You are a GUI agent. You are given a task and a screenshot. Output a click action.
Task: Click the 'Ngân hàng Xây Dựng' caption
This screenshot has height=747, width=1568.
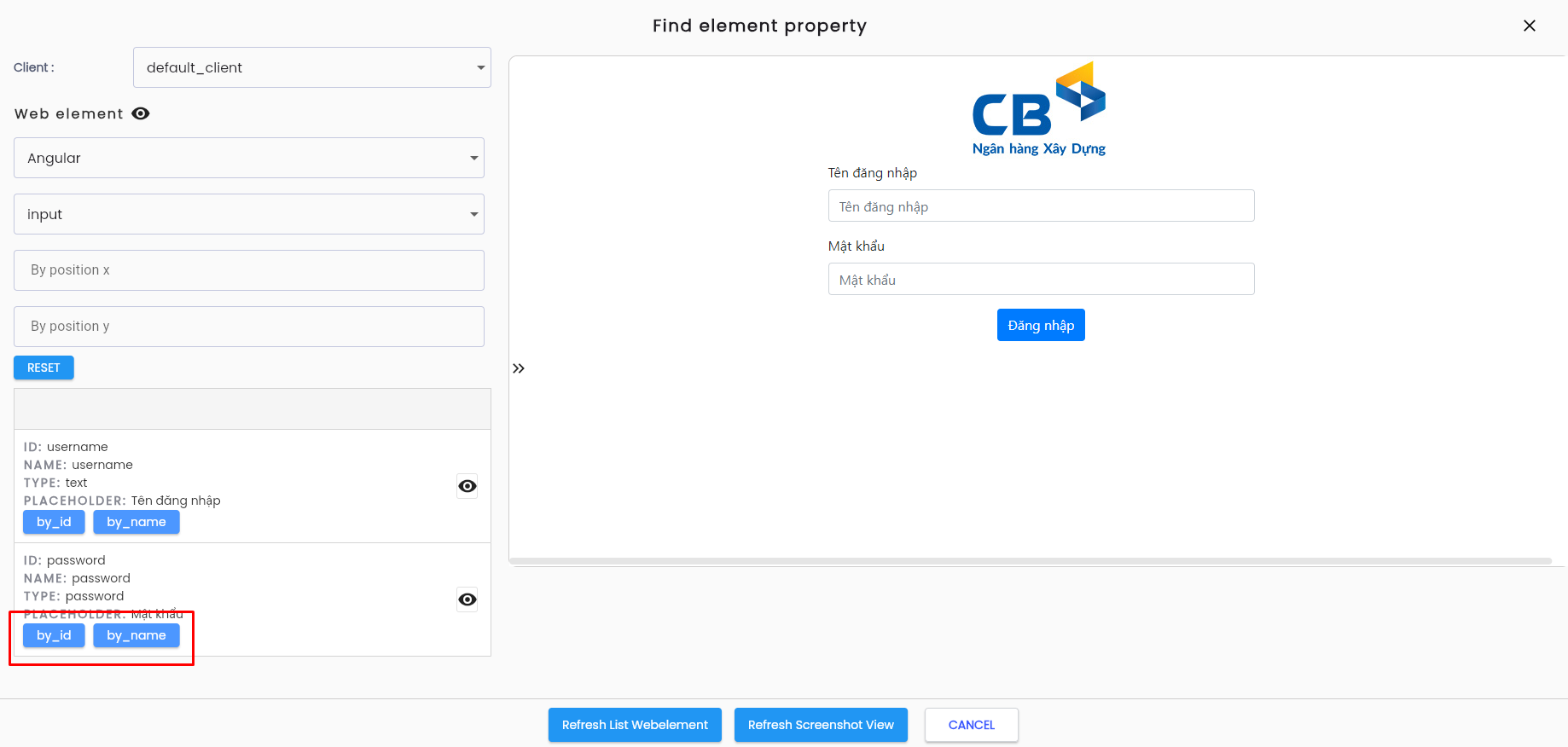(x=1039, y=148)
